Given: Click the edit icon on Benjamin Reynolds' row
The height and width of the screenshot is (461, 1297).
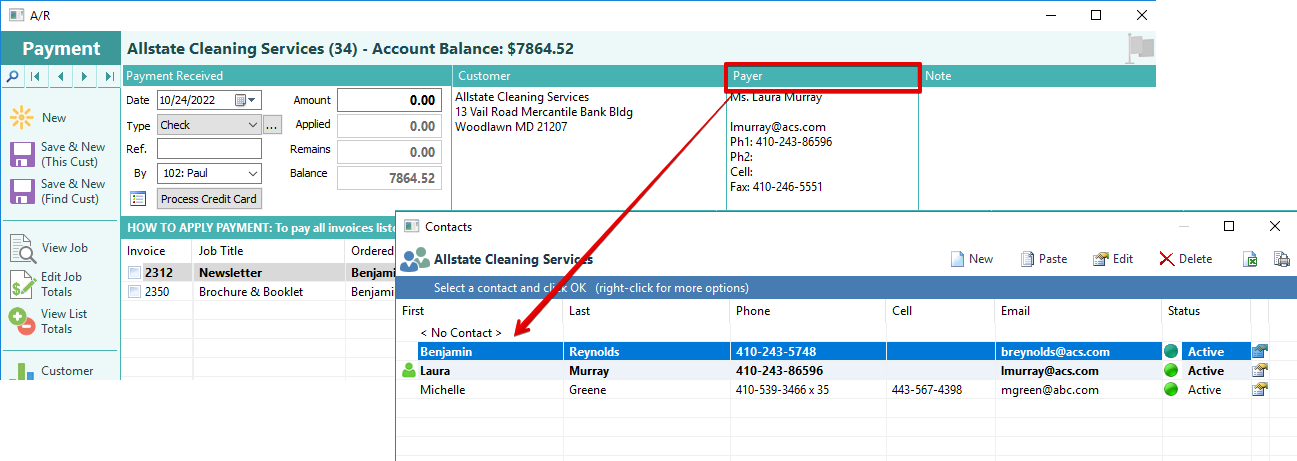Looking at the screenshot, I should pos(1259,351).
